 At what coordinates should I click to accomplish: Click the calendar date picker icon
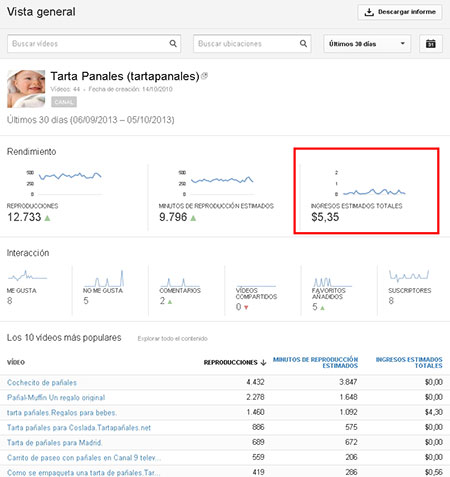431,44
